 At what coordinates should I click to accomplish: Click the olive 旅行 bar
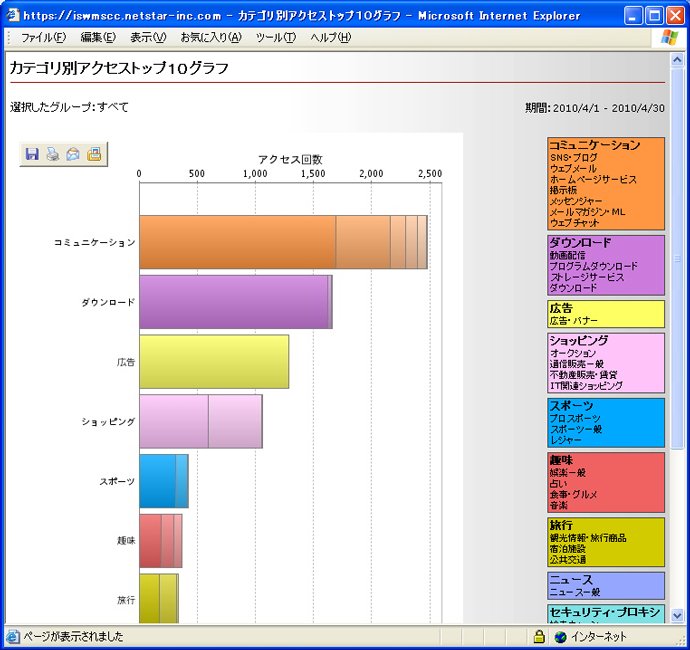click(x=159, y=599)
